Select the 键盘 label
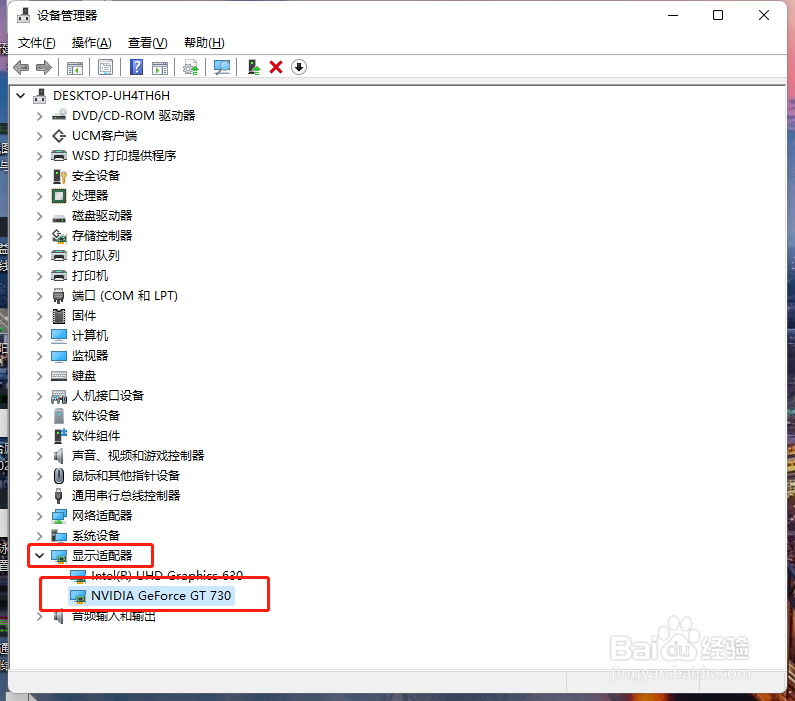This screenshot has height=701, width=795. (x=84, y=376)
